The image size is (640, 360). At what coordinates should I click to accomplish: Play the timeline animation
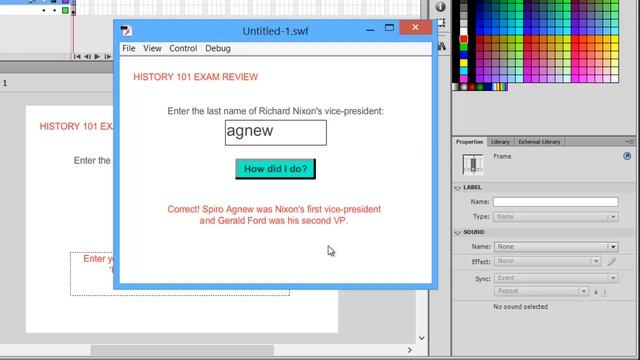pos(97,56)
